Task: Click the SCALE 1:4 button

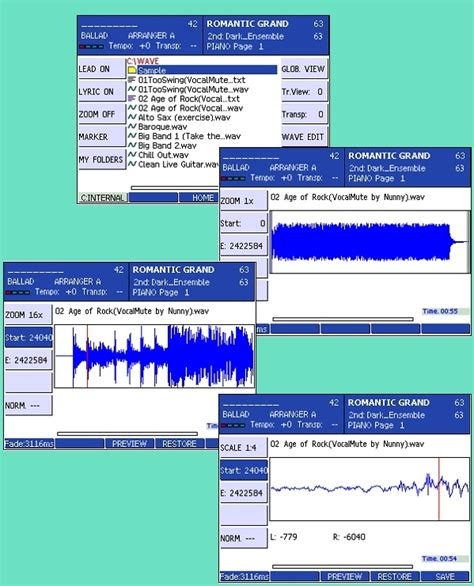Action: click(x=244, y=448)
